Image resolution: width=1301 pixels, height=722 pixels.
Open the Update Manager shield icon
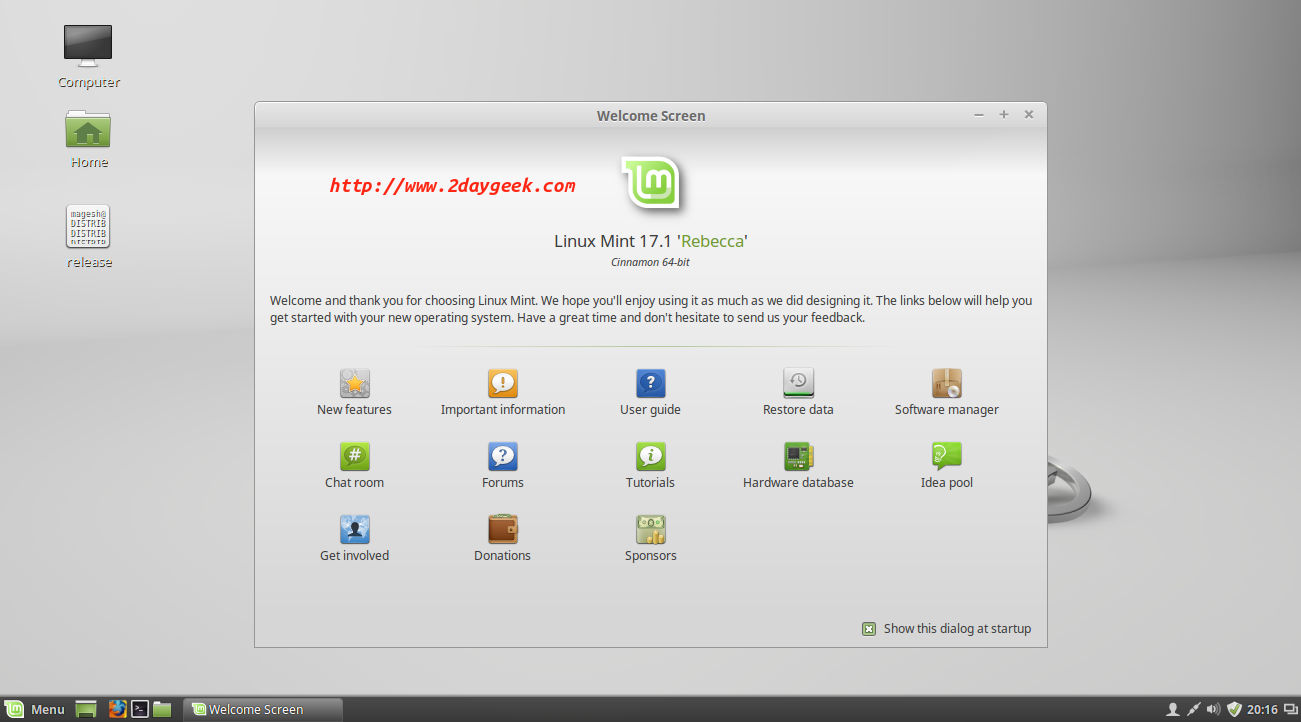pyautogui.click(x=1234, y=710)
